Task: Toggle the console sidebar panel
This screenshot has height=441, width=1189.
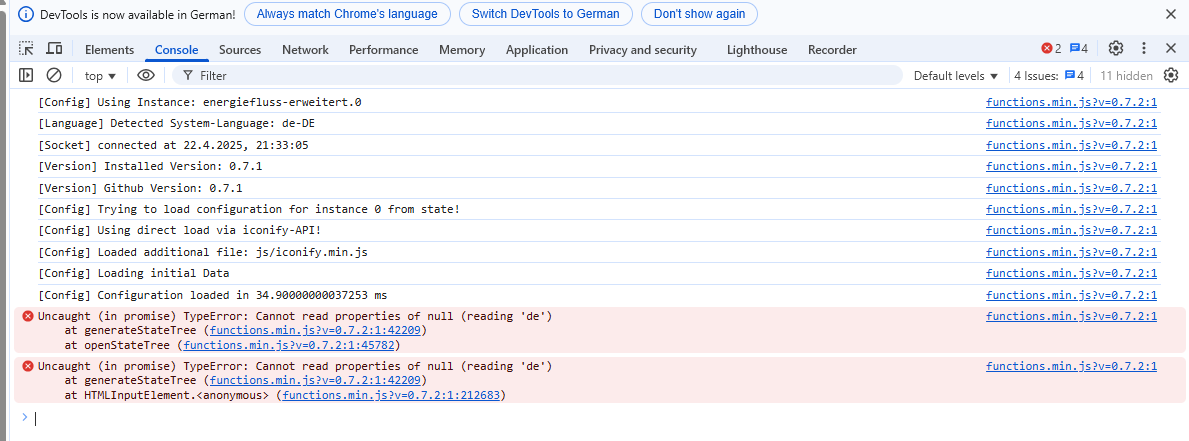Action: [x=26, y=75]
